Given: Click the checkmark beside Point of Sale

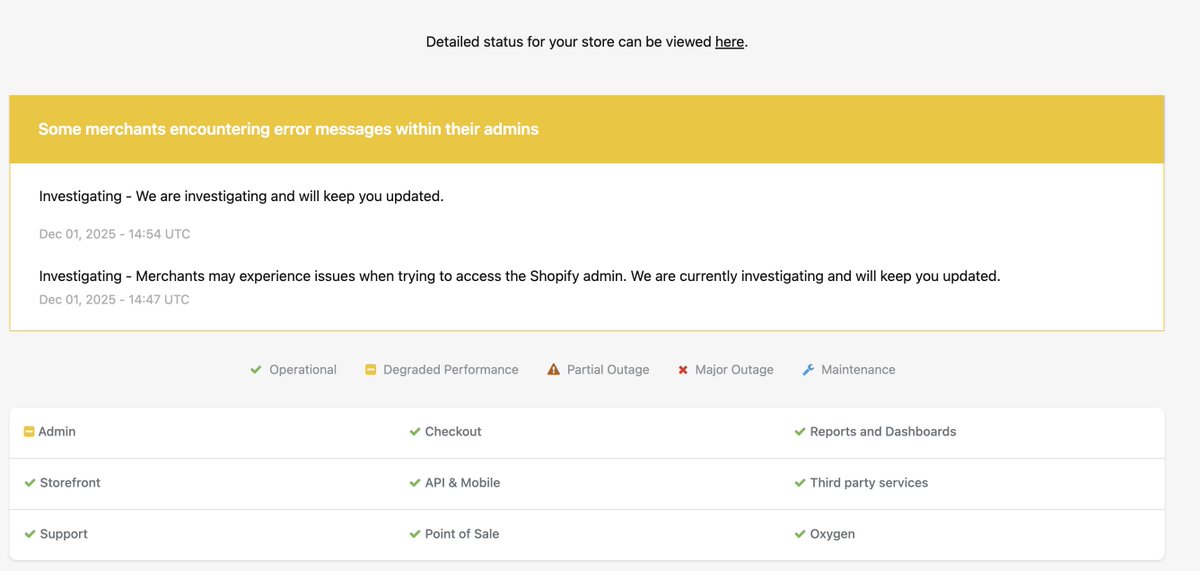Looking at the screenshot, I should pyautogui.click(x=415, y=534).
